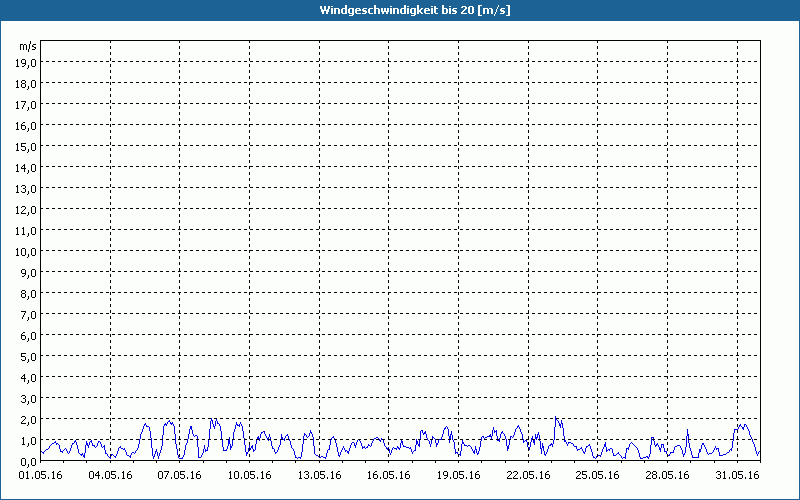Select the 17,0 y-axis label
Image resolution: width=800 pixels, height=500 pixels.
[27, 105]
